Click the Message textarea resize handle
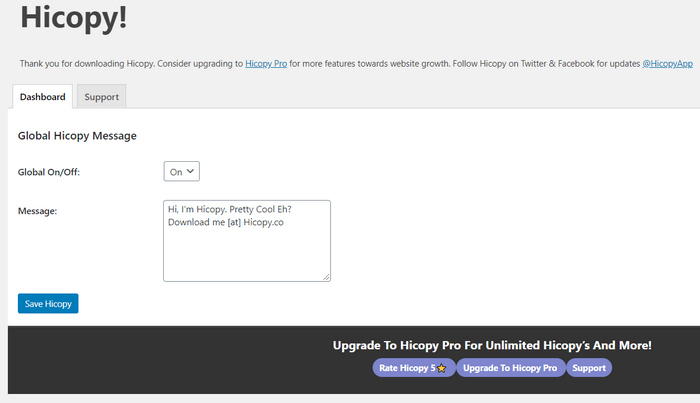 (x=326, y=277)
